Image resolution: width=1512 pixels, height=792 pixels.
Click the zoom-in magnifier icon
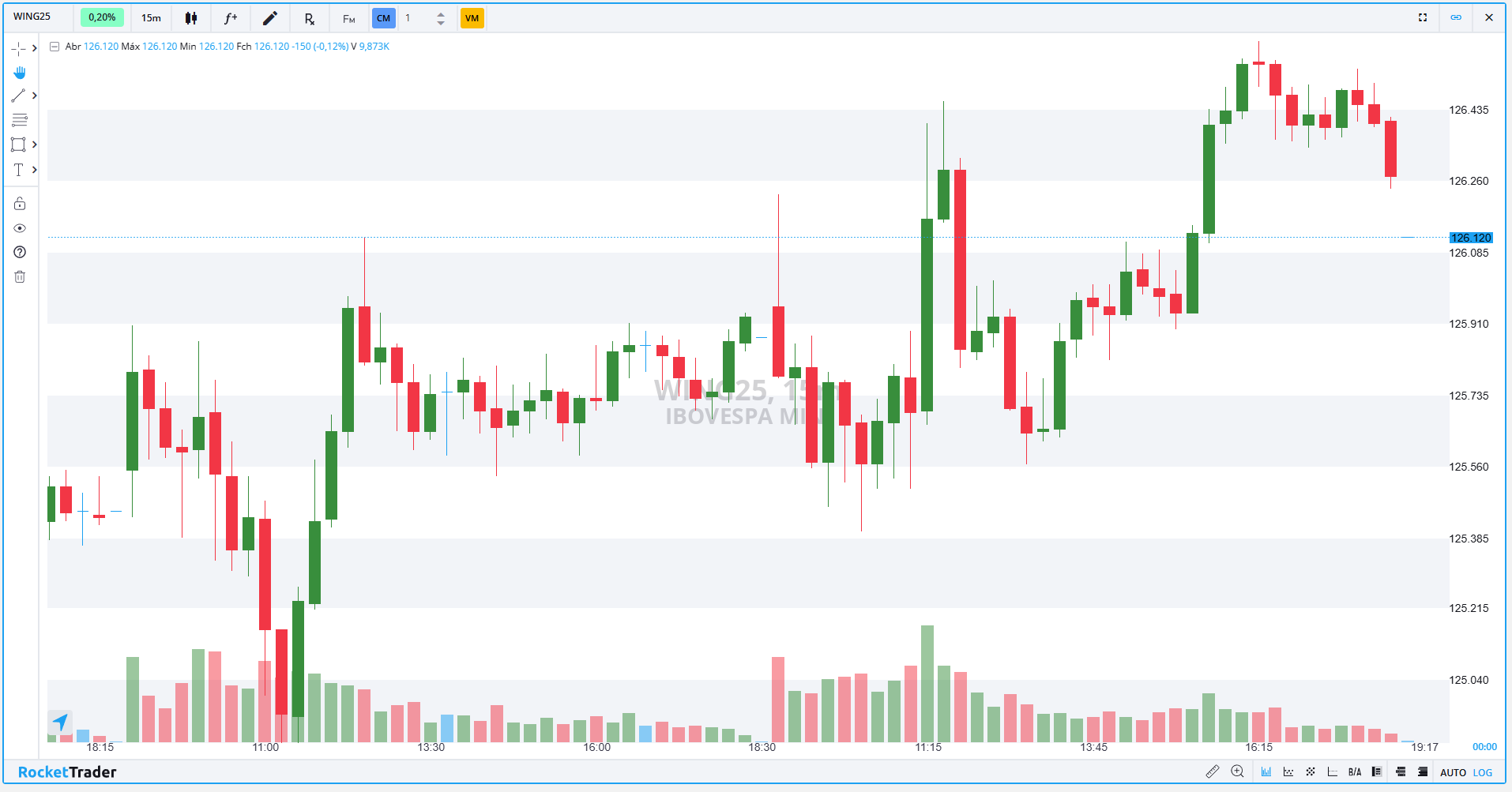[1237, 771]
